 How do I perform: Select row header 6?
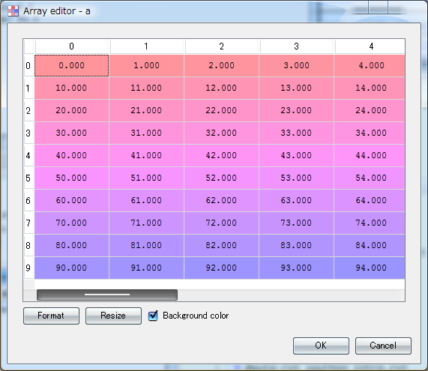pos(29,201)
